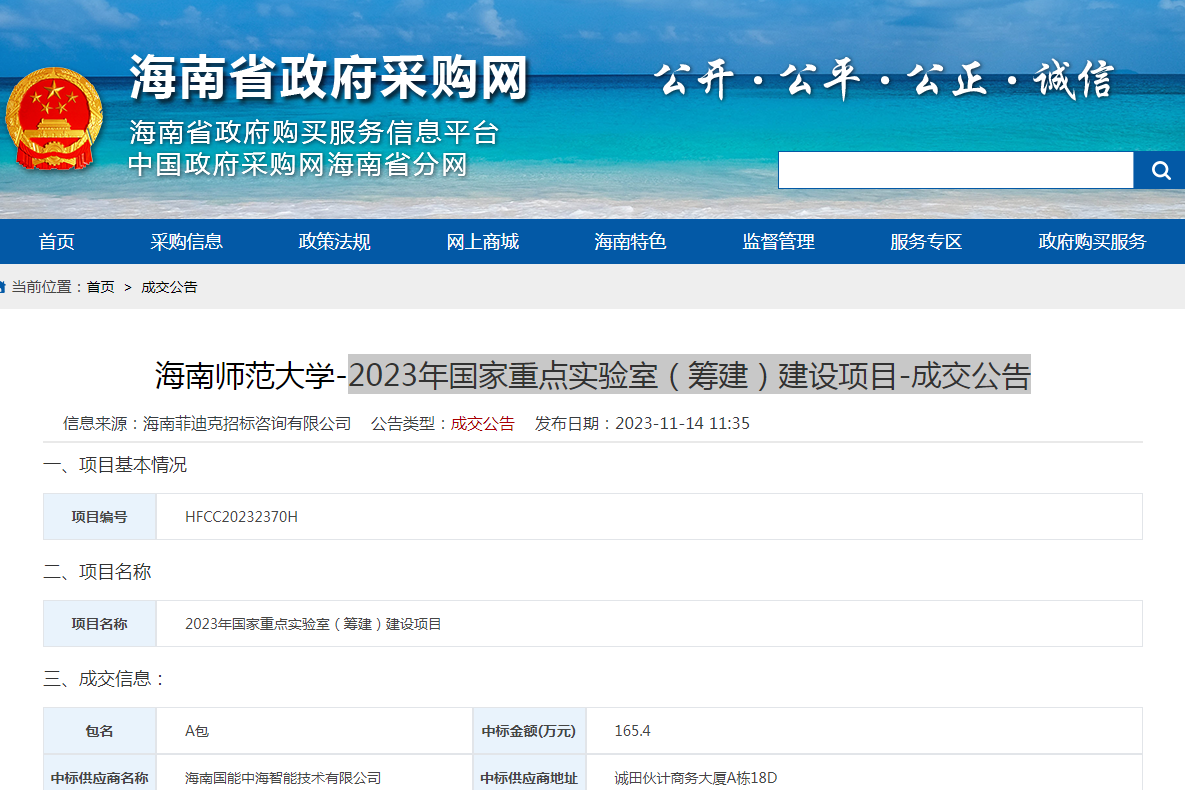Image resolution: width=1185 pixels, height=790 pixels.
Task: Click the subtitle 中国政府采购网海南省分网
Action: (x=298, y=165)
